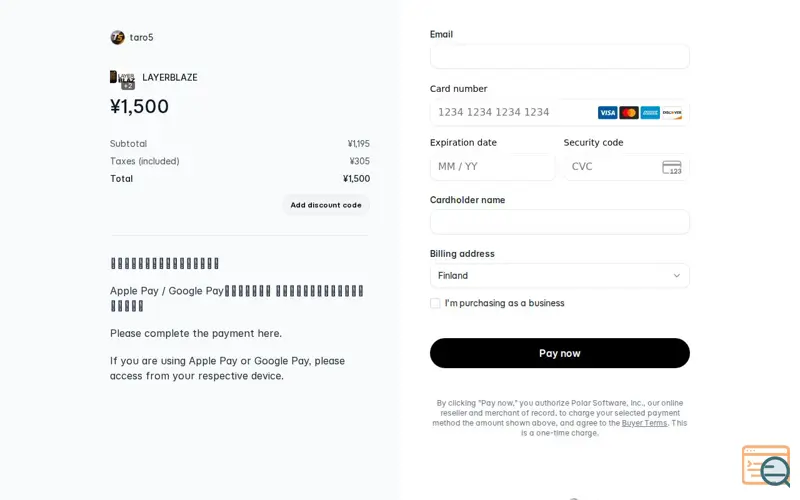
Task: Click the MM / YY expiration field
Action: (x=493, y=167)
